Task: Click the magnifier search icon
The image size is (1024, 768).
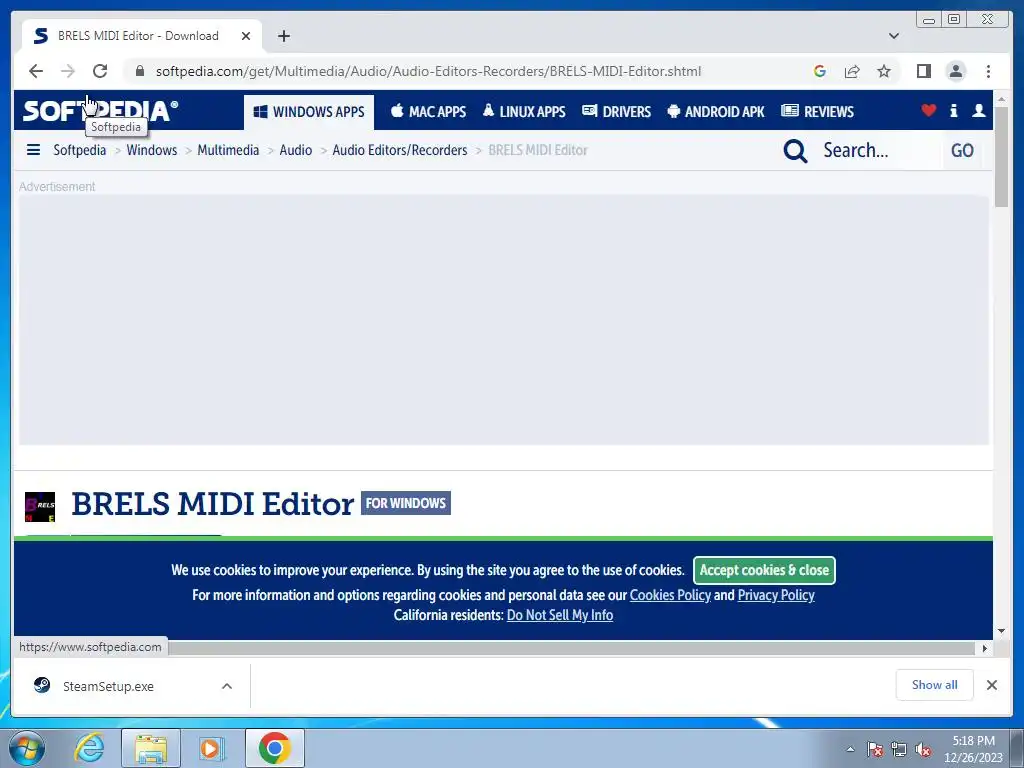Action: [795, 151]
